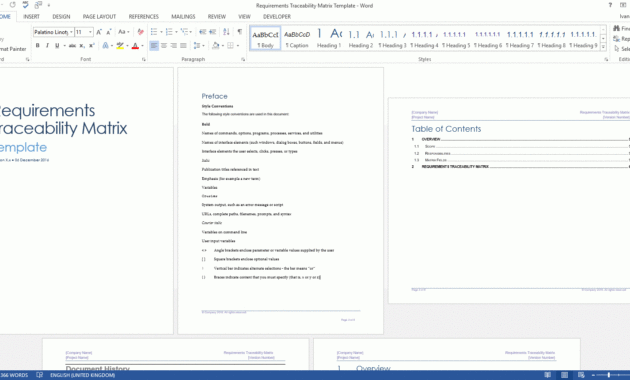The width and height of the screenshot is (630, 380).
Task: Open the PAGE LAYOUT ribbon tab
Action: (x=99, y=16)
